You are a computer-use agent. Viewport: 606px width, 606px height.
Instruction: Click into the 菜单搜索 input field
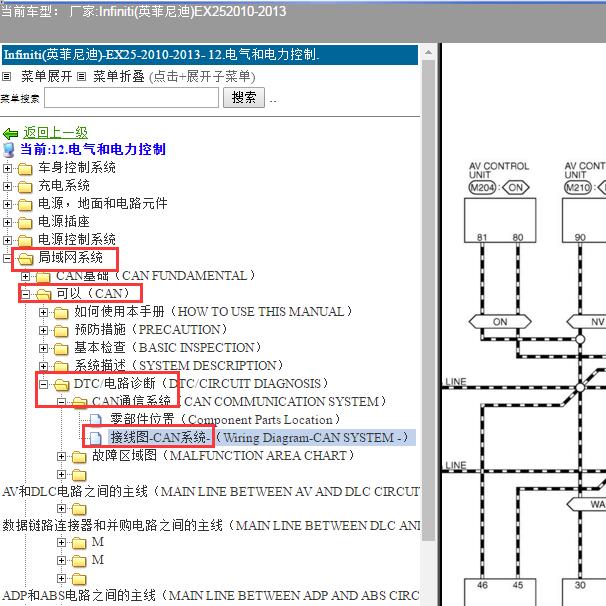pos(131,97)
